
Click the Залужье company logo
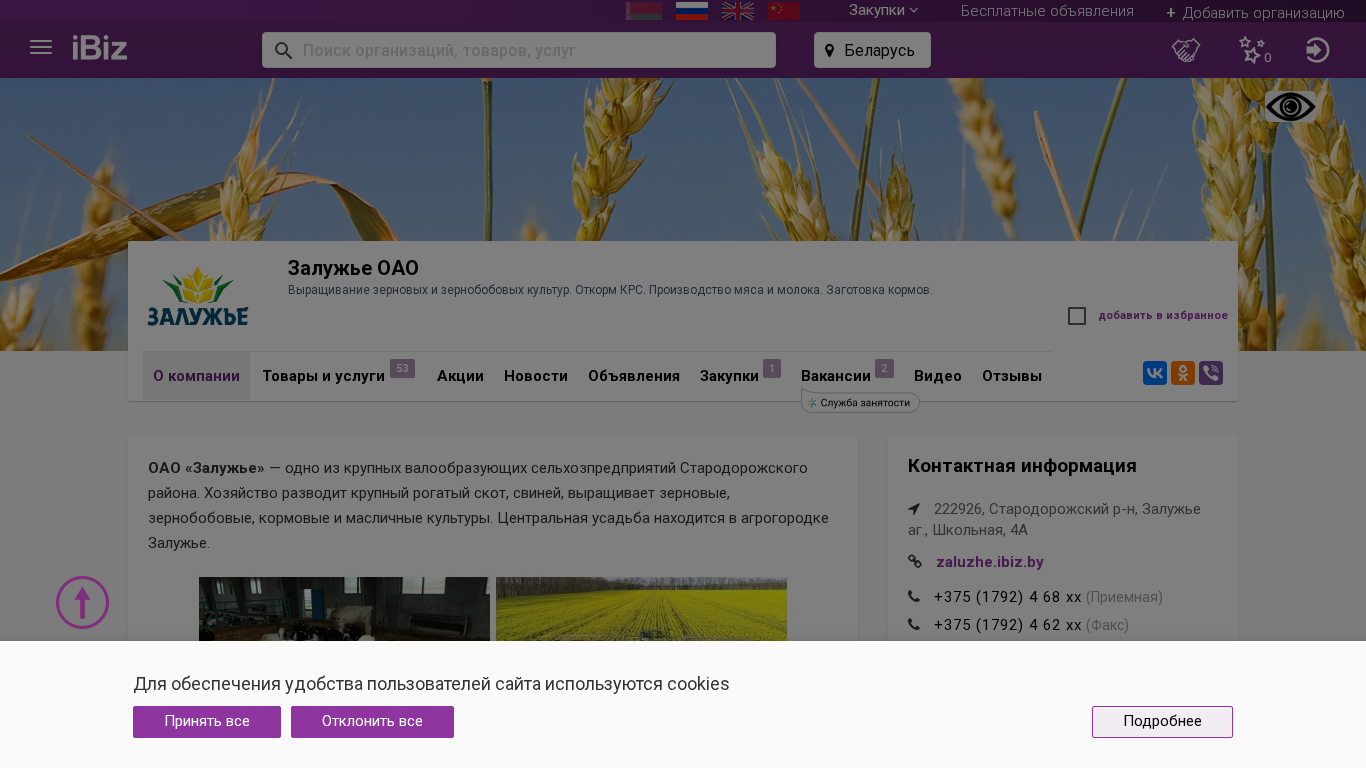click(198, 296)
